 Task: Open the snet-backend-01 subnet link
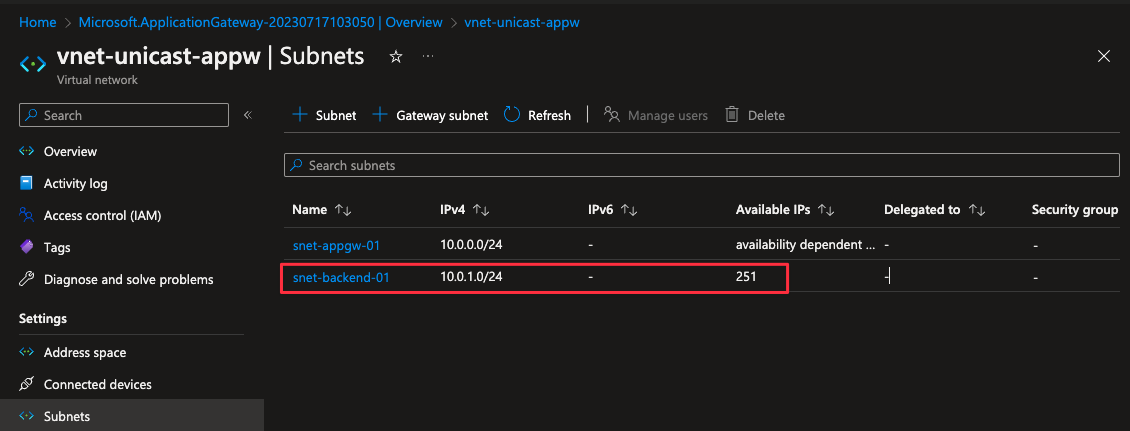tap(340, 277)
